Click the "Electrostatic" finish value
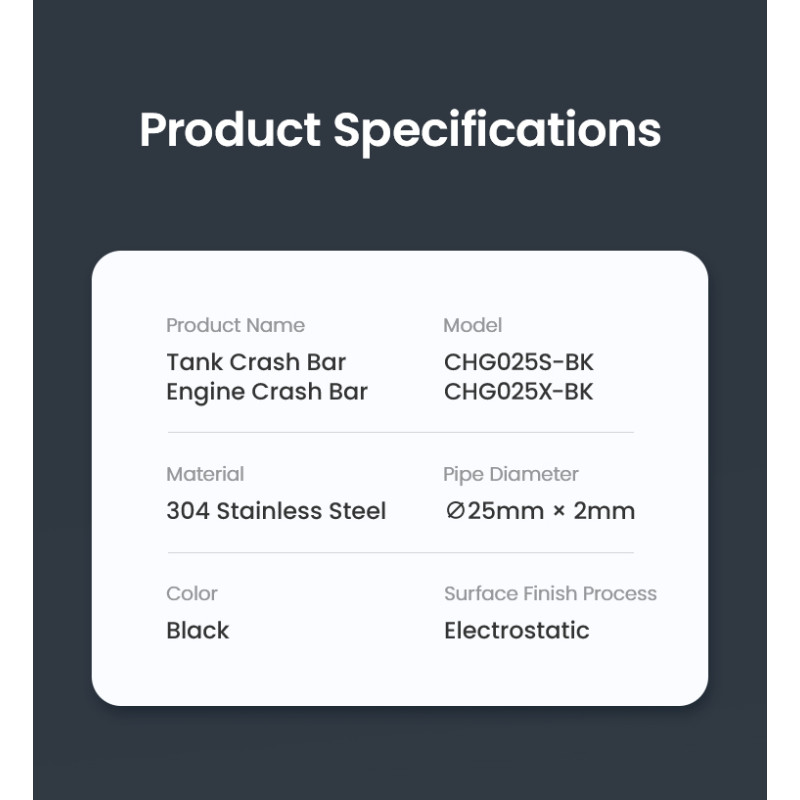 (516, 630)
